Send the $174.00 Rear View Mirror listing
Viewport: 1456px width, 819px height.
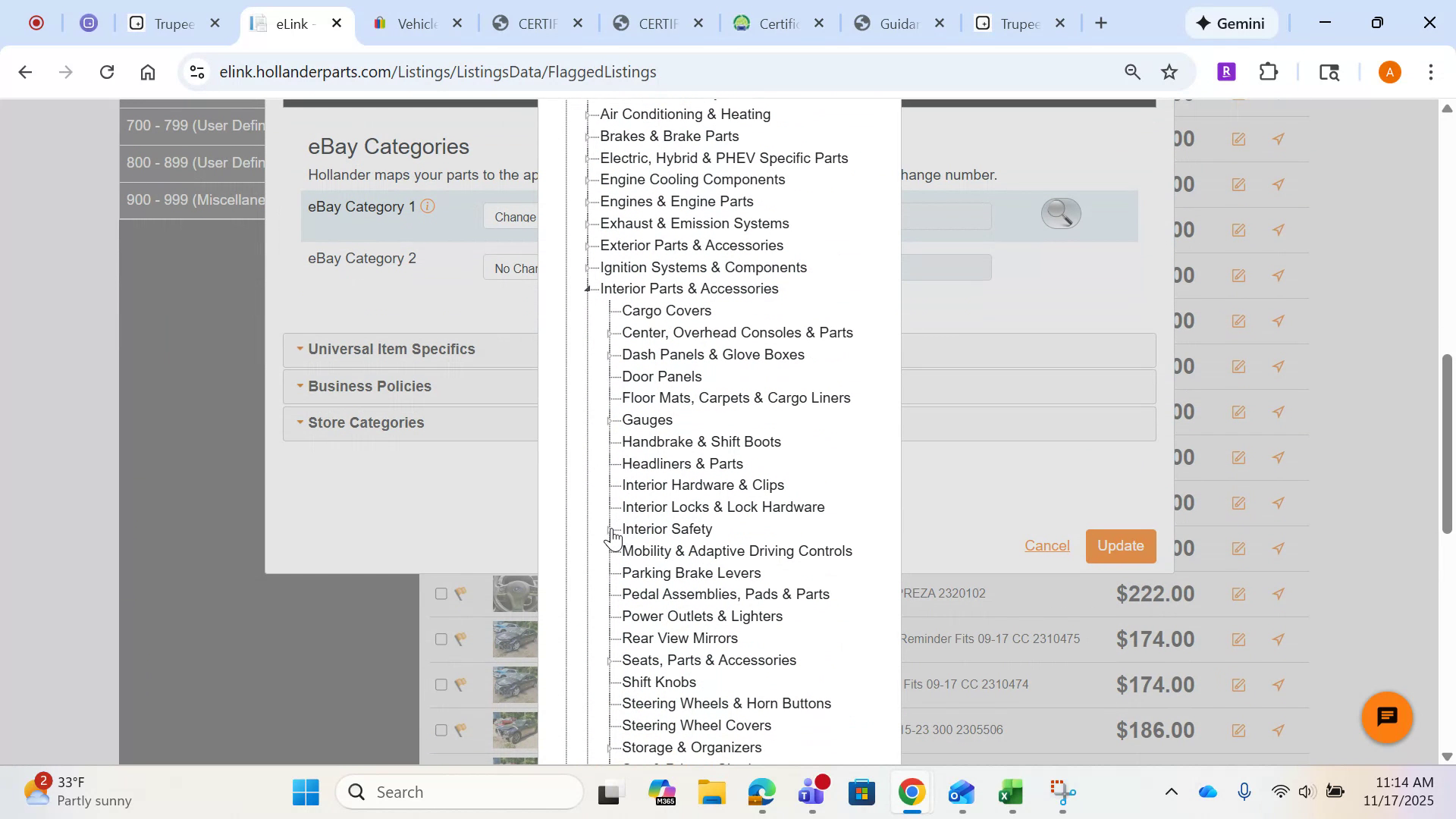[x=1279, y=639]
